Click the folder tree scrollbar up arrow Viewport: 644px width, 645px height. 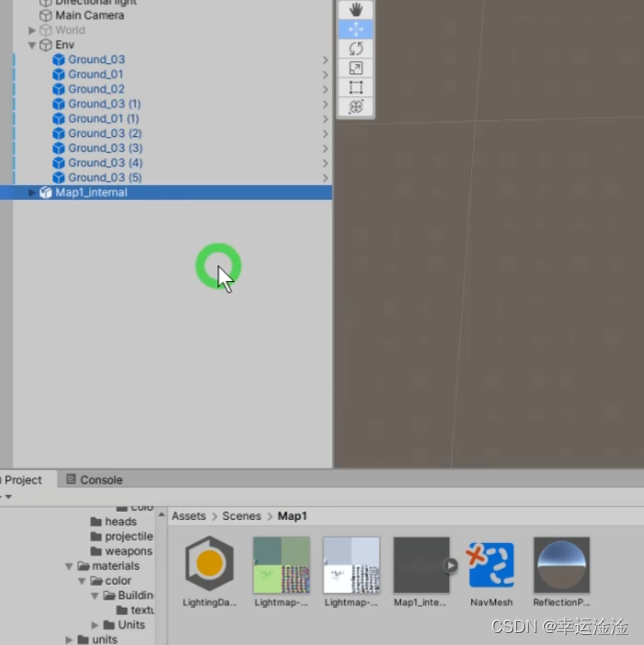[161, 515]
